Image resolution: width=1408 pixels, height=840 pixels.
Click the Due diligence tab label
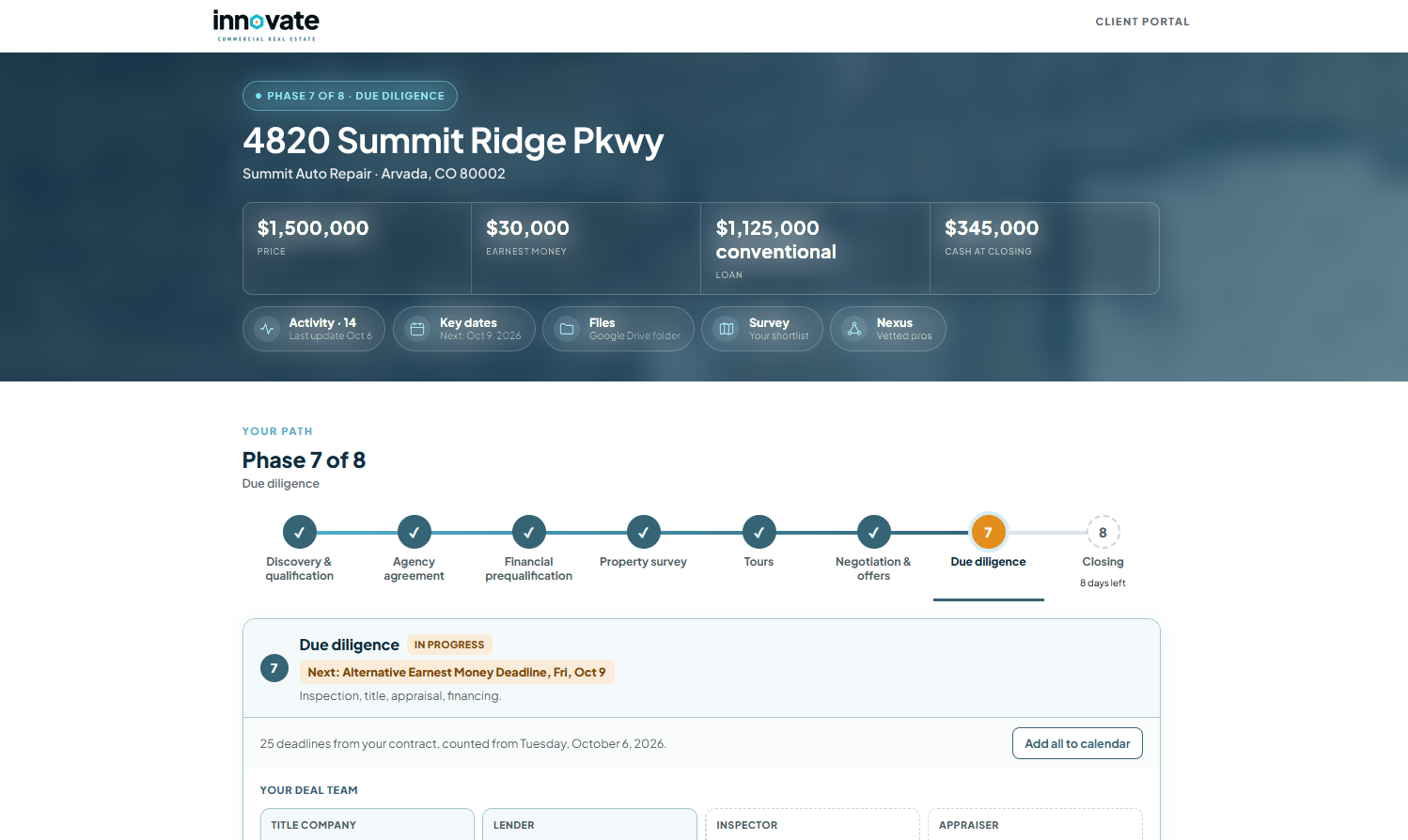[x=989, y=562]
